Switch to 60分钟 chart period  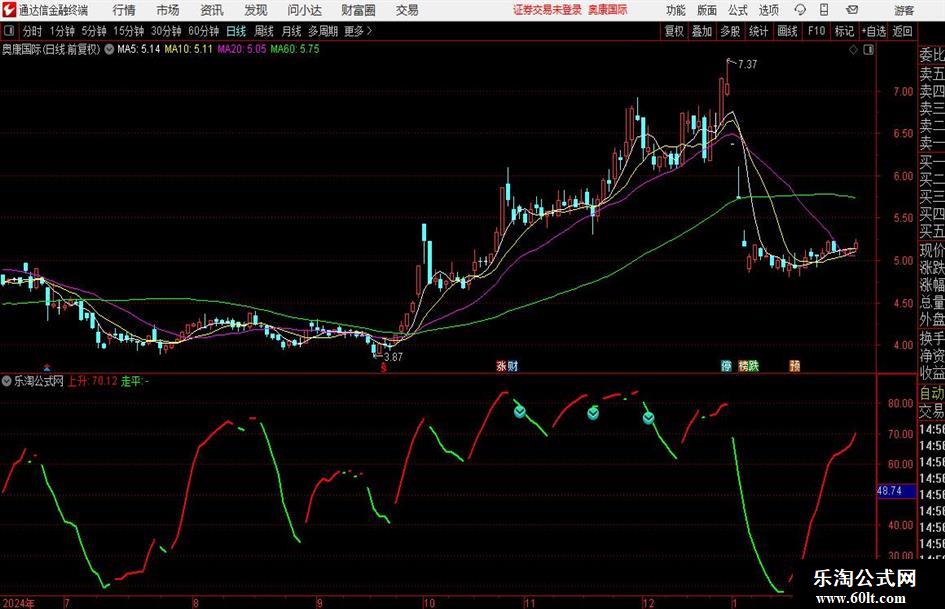click(204, 31)
